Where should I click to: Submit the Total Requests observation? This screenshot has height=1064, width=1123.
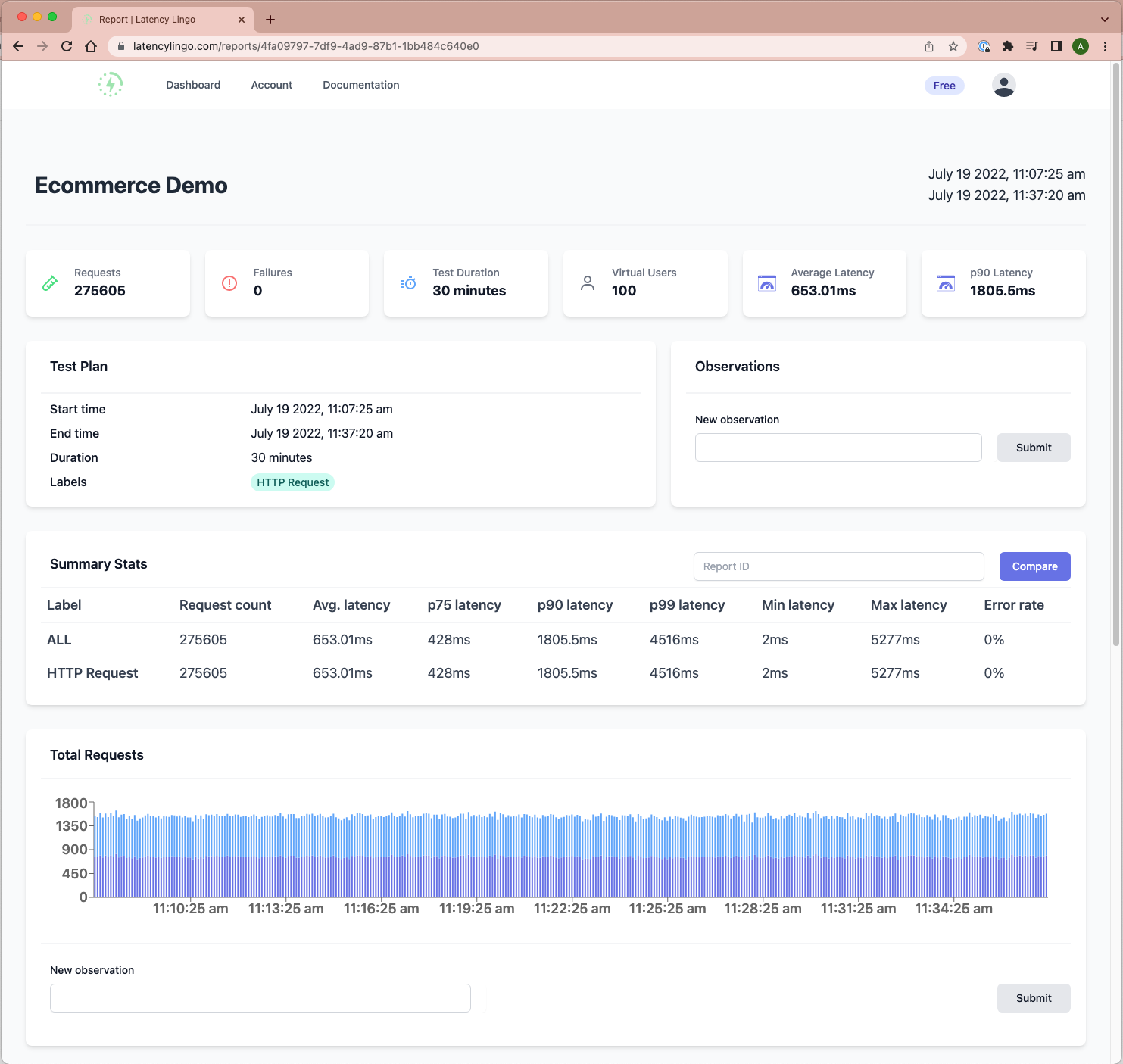(x=1034, y=998)
